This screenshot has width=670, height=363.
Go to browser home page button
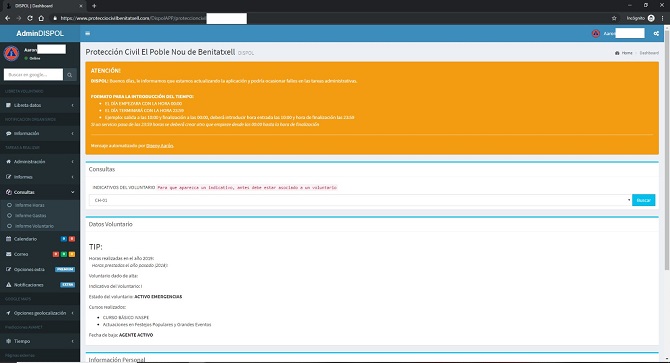tap(41, 18)
